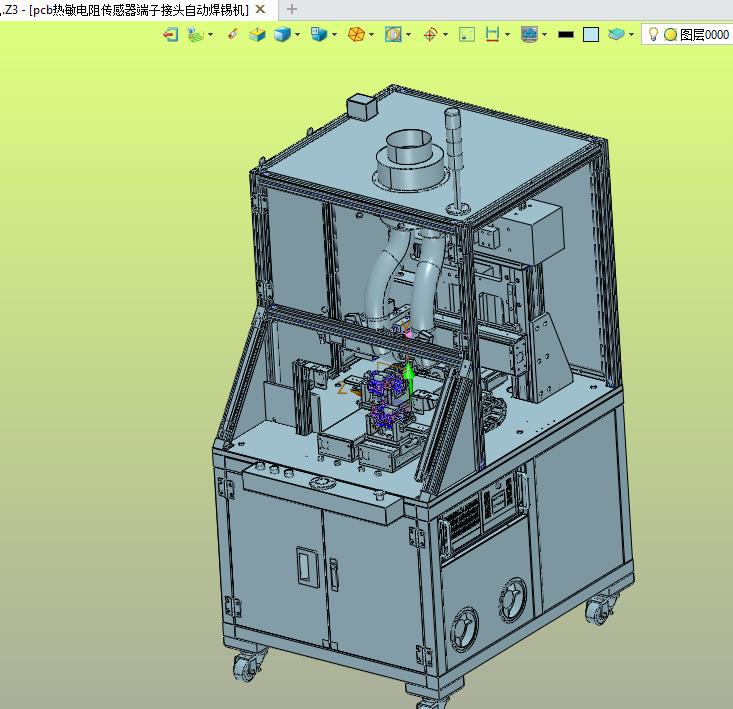This screenshot has height=709, width=733.
Task: Click the blue-red dimension measure icon
Action: (492, 35)
